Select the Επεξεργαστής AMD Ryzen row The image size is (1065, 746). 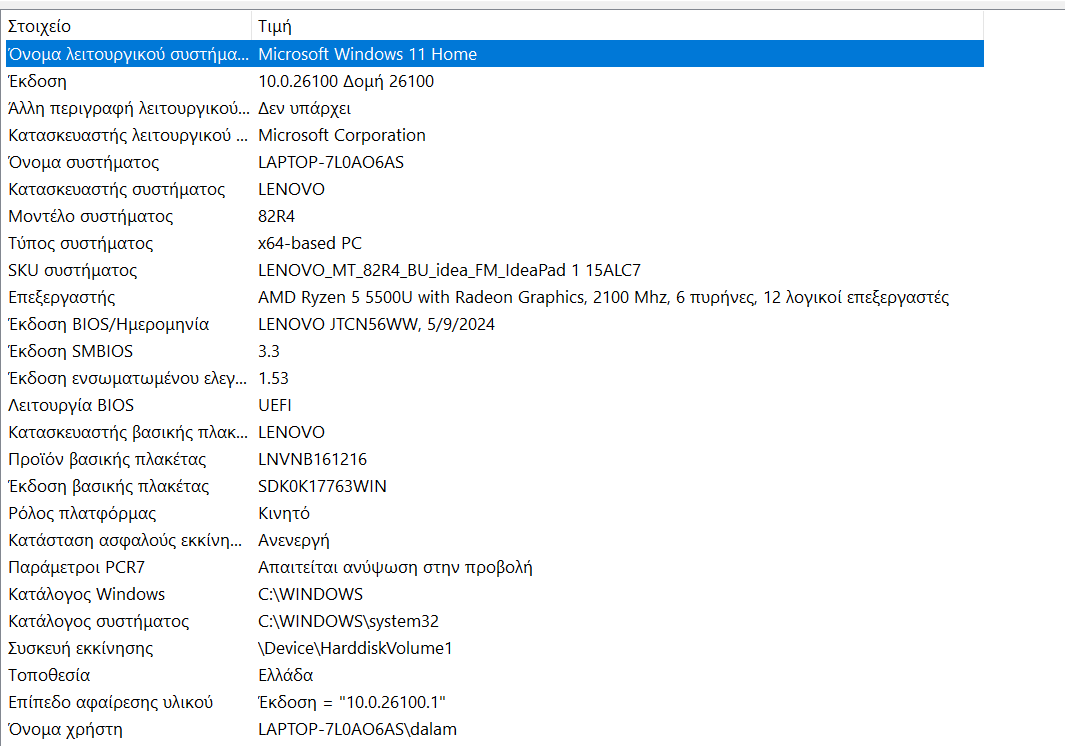[494, 297]
